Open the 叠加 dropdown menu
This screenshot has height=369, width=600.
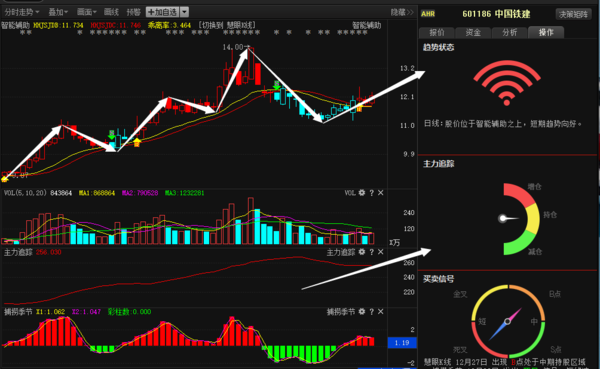58,12
